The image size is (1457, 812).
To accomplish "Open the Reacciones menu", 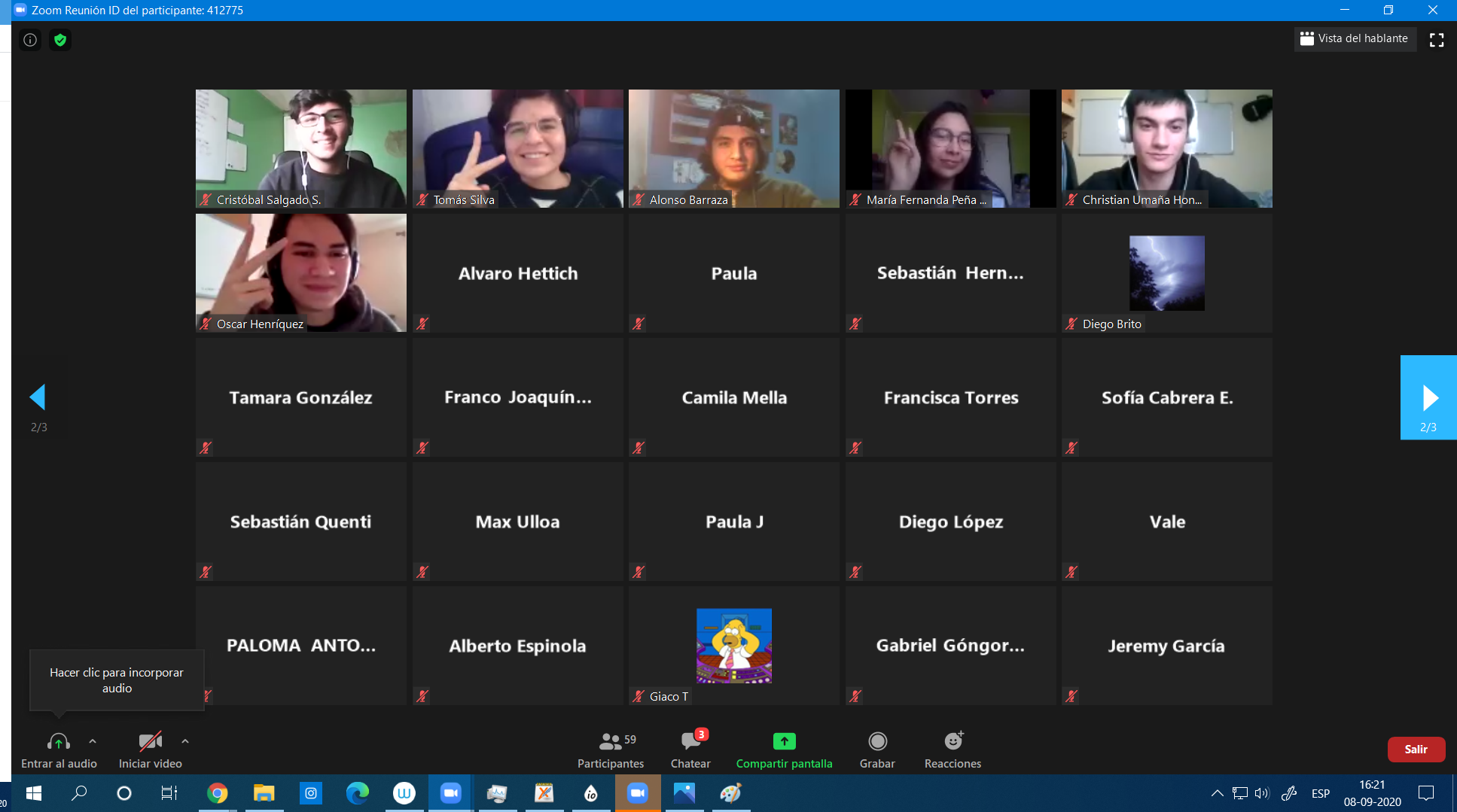I will pyautogui.click(x=953, y=750).
